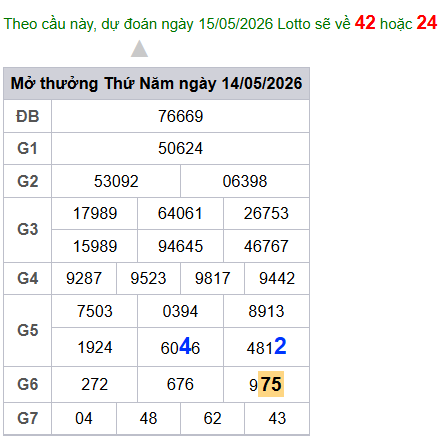This screenshot has width=440, height=441.
Task: Select G1 prize number 50624
Action: (x=180, y=148)
